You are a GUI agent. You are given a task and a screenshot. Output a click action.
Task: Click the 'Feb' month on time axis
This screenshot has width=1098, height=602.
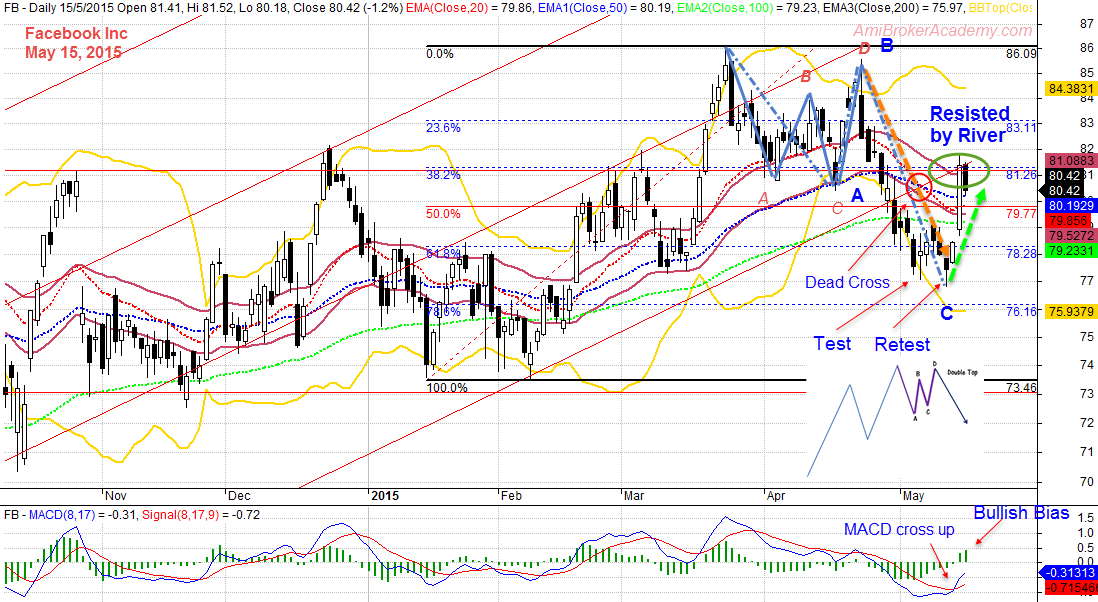click(511, 496)
